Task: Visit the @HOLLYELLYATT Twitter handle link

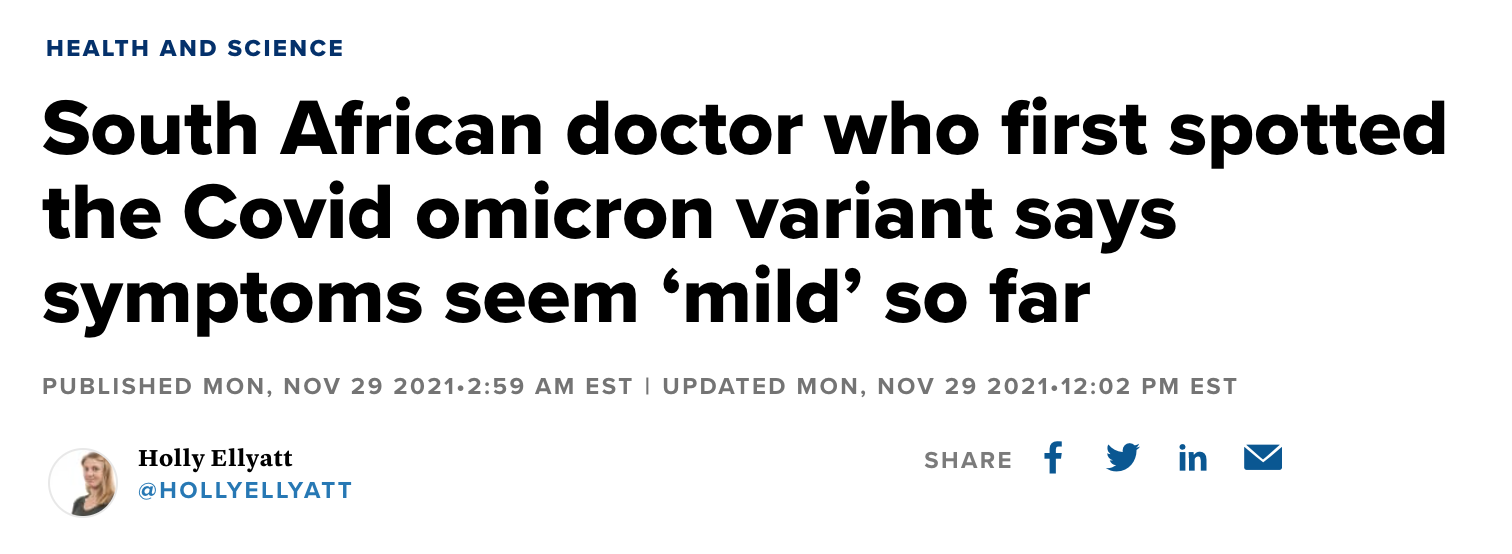Action: (245, 491)
